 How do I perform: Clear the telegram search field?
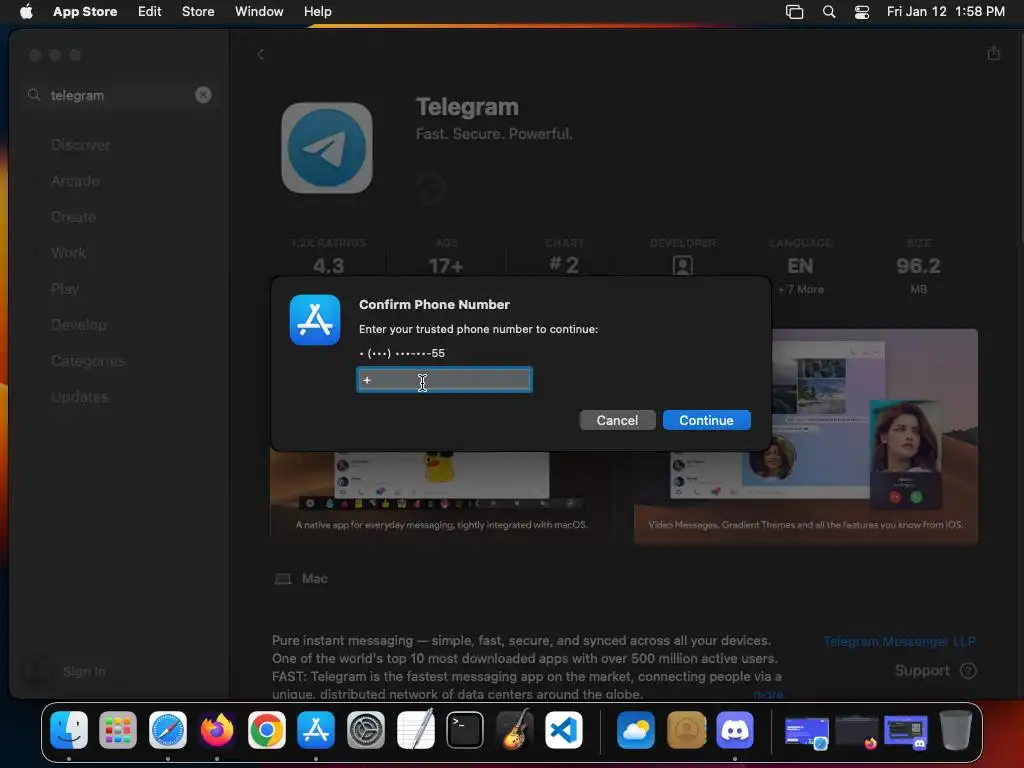point(203,95)
